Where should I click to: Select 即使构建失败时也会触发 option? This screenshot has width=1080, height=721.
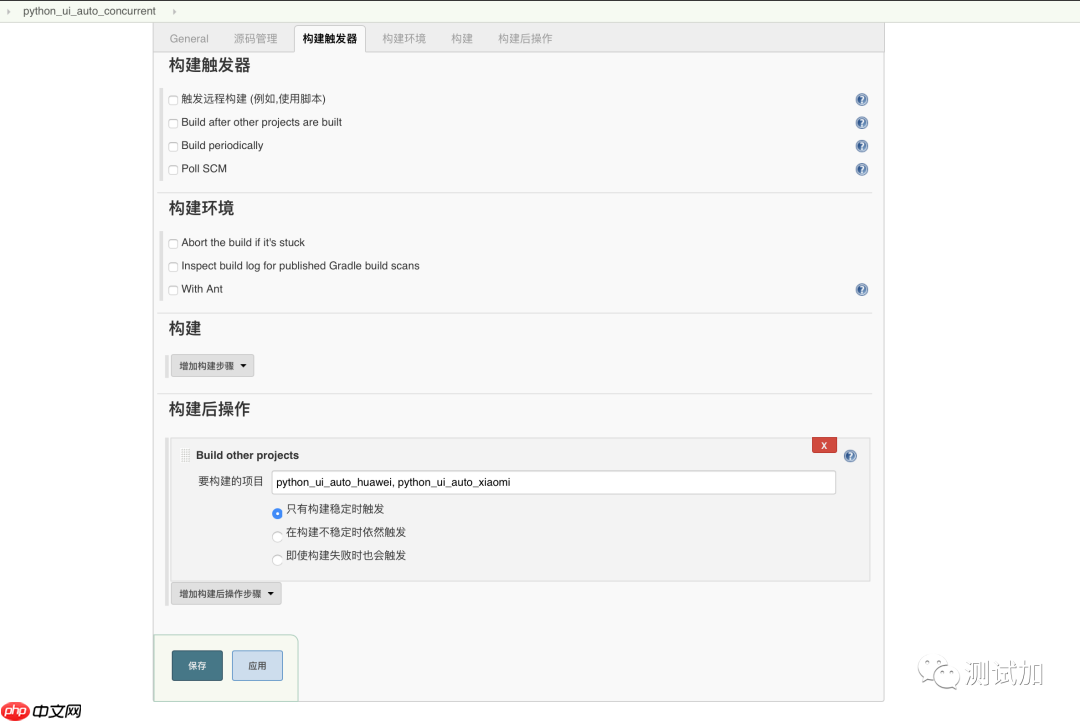click(x=277, y=559)
